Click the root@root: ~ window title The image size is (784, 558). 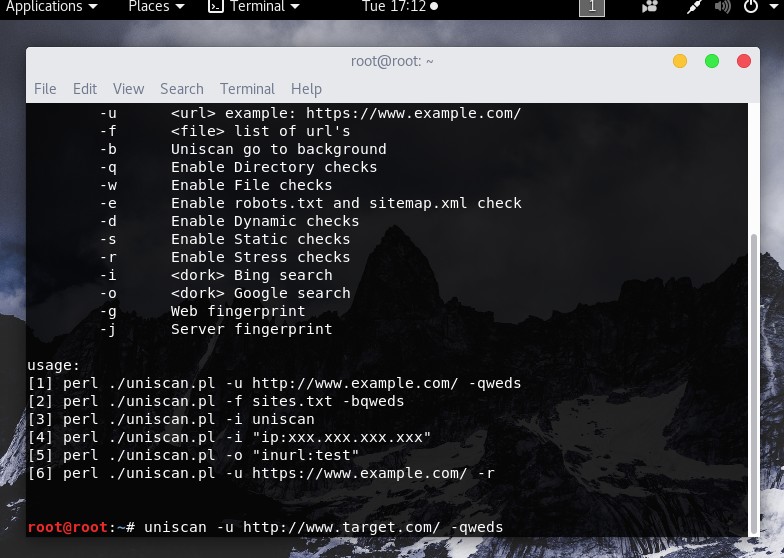pyautogui.click(x=392, y=61)
